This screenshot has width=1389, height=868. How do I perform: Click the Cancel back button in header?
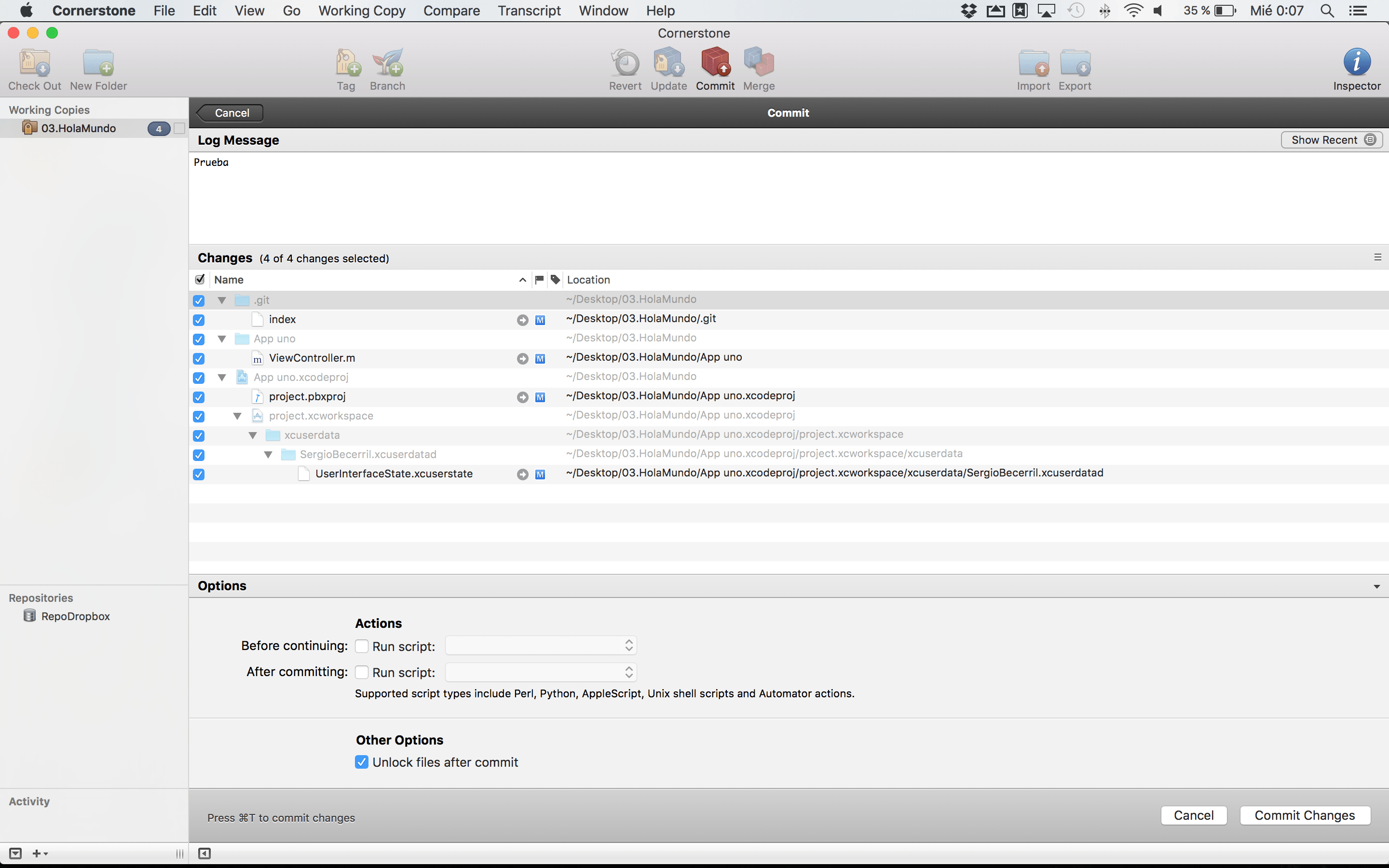coord(230,113)
